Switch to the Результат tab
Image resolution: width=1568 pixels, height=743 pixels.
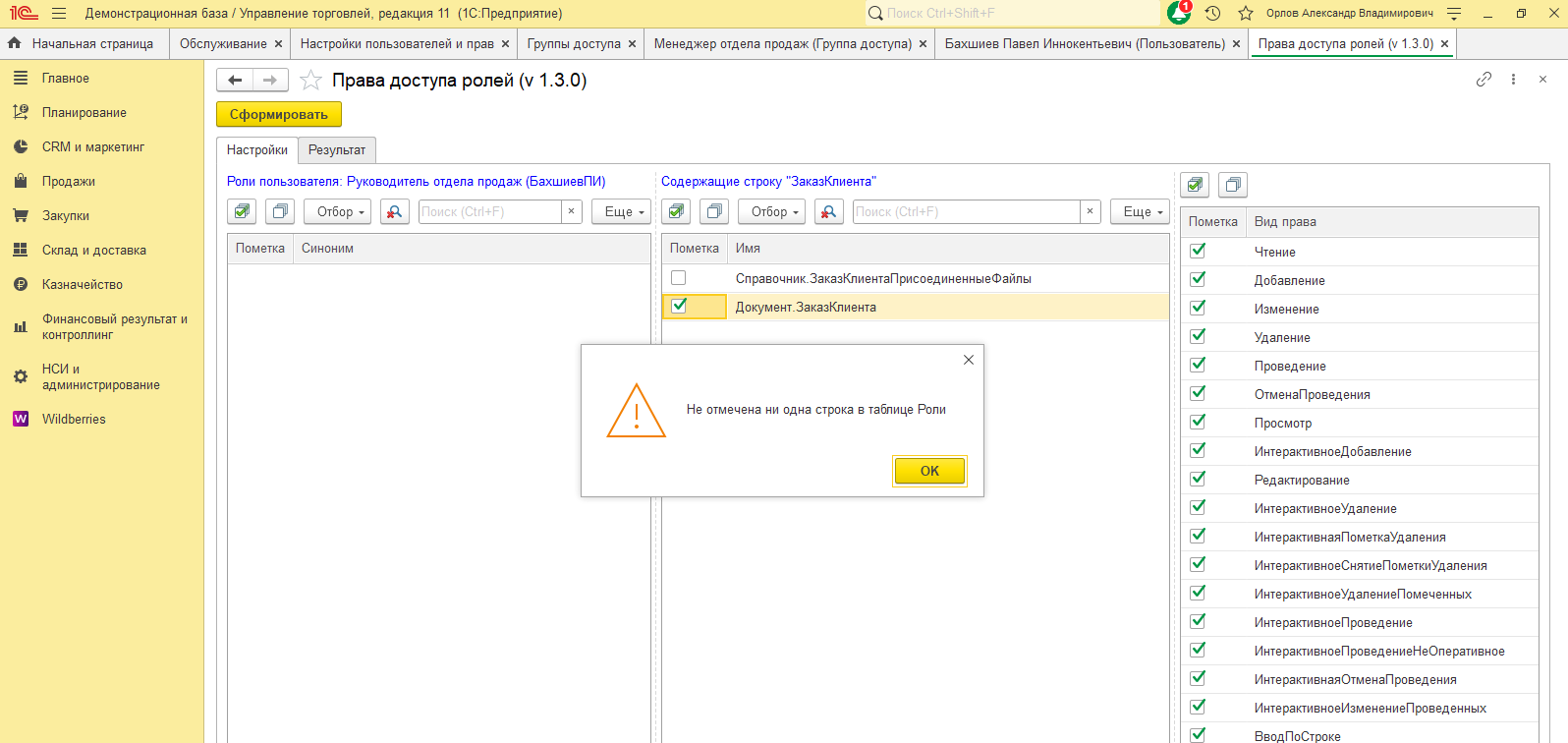(337, 150)
